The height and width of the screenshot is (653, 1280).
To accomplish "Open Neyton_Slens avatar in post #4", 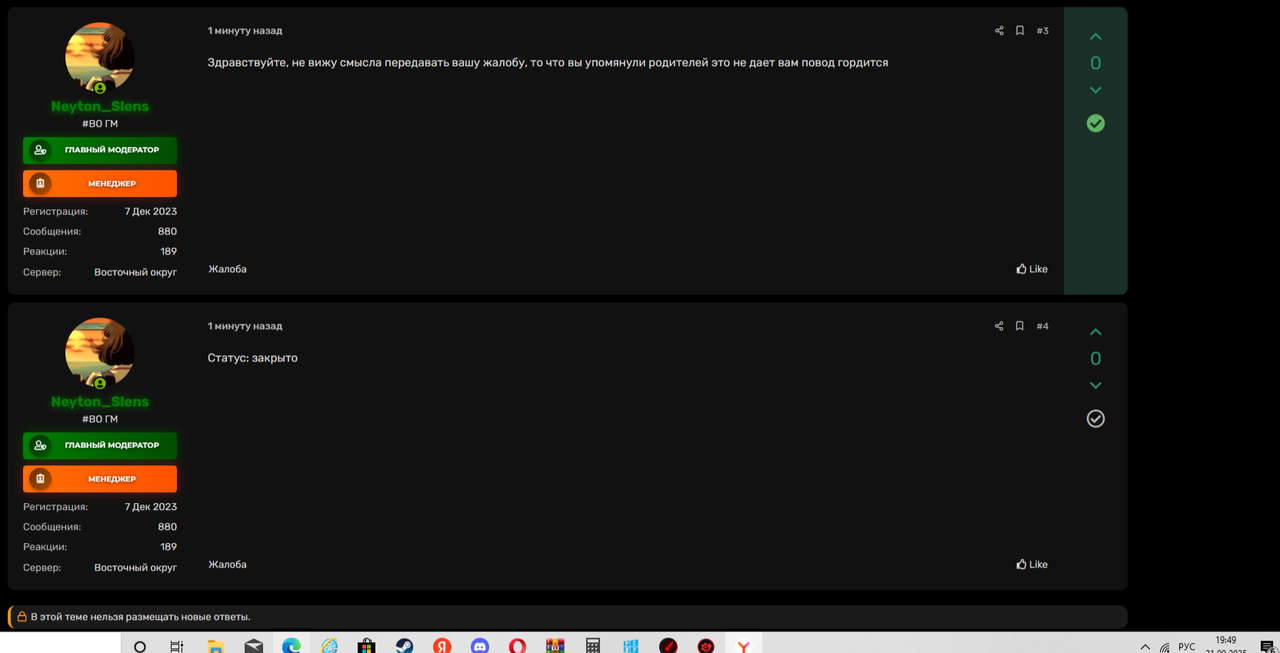I will point(100,352).
